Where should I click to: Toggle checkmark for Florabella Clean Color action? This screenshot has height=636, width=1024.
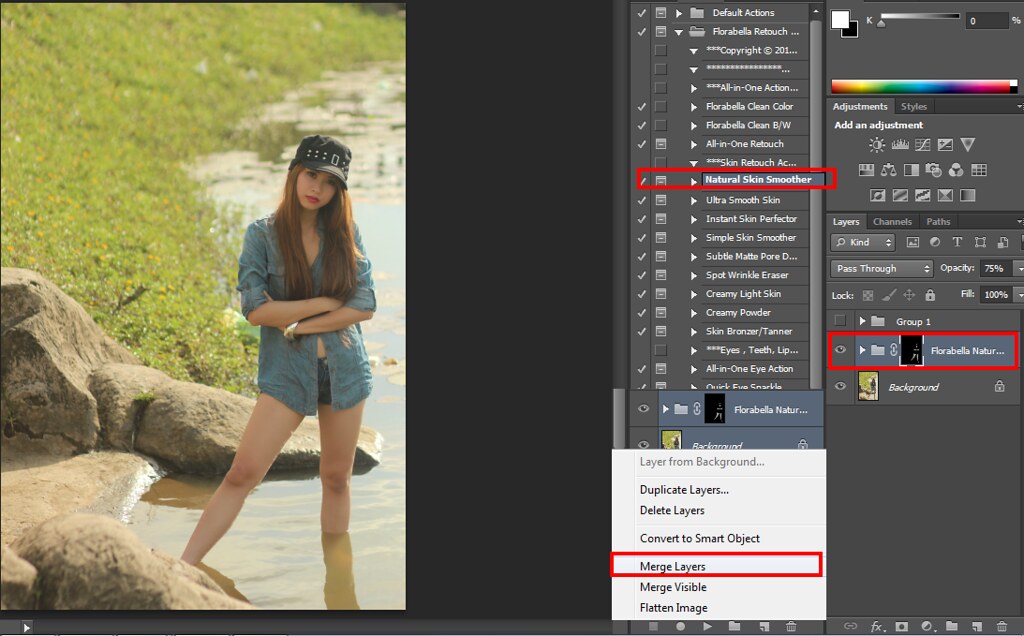coord(642,106)
